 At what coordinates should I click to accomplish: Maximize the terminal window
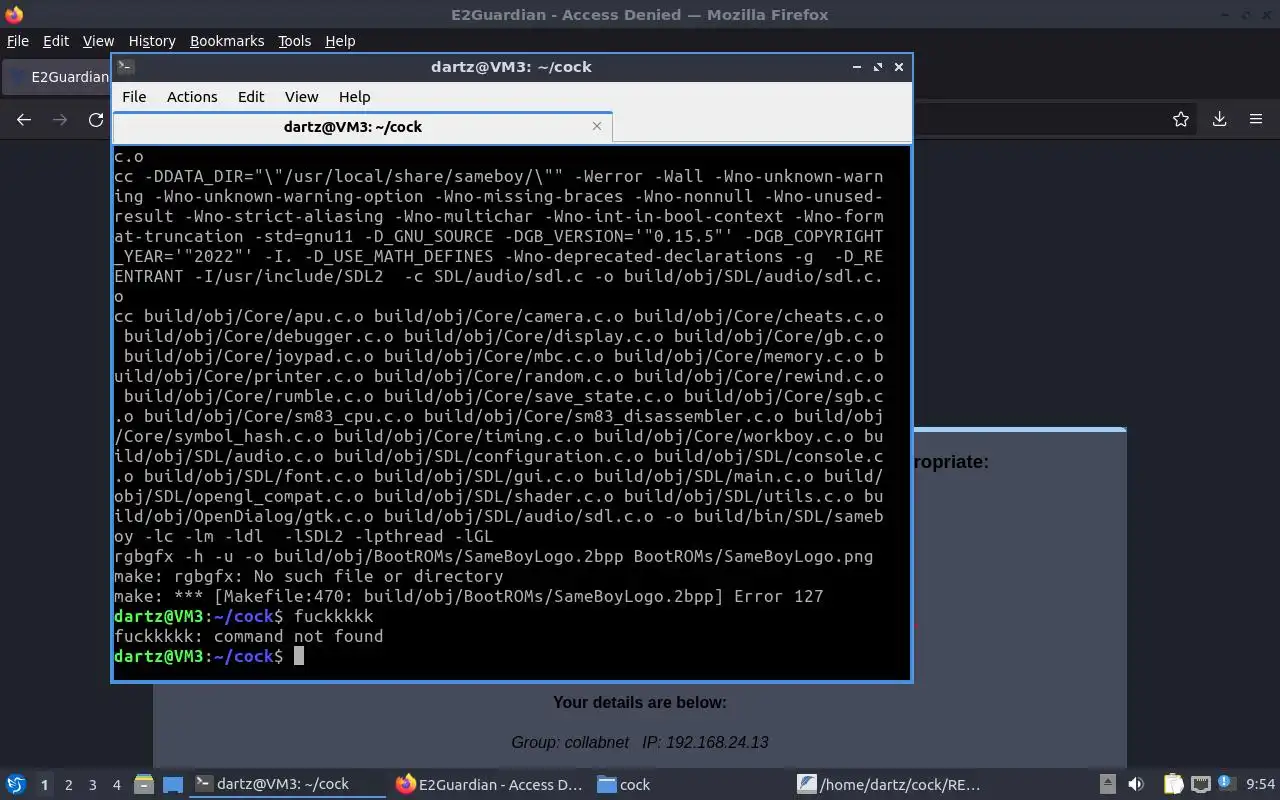pos(878,67)
